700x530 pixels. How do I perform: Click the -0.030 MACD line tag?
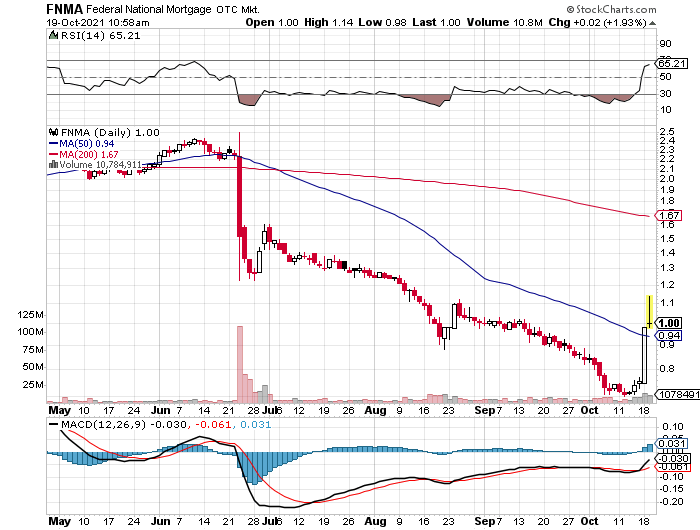pyautogui.click(x=673, y=459)
